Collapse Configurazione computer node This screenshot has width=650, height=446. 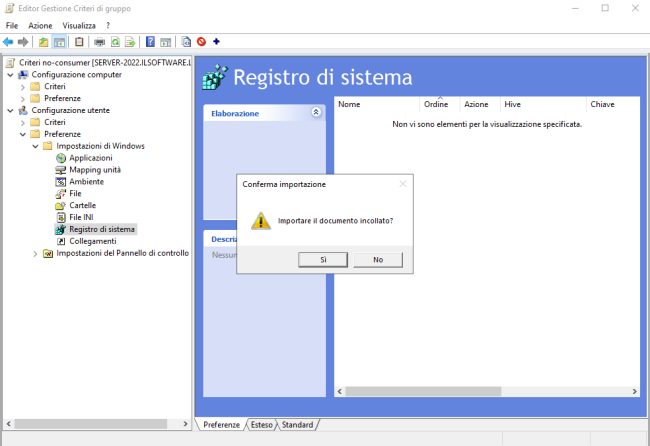point(10,75)
